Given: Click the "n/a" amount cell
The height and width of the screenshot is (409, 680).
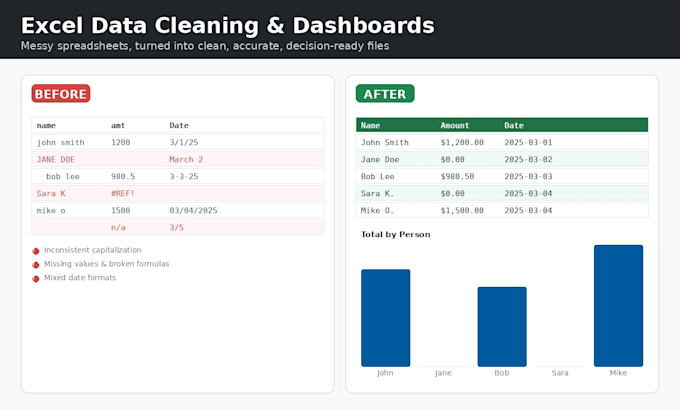Looking at the screenshot, I should [x=118, y=227].
